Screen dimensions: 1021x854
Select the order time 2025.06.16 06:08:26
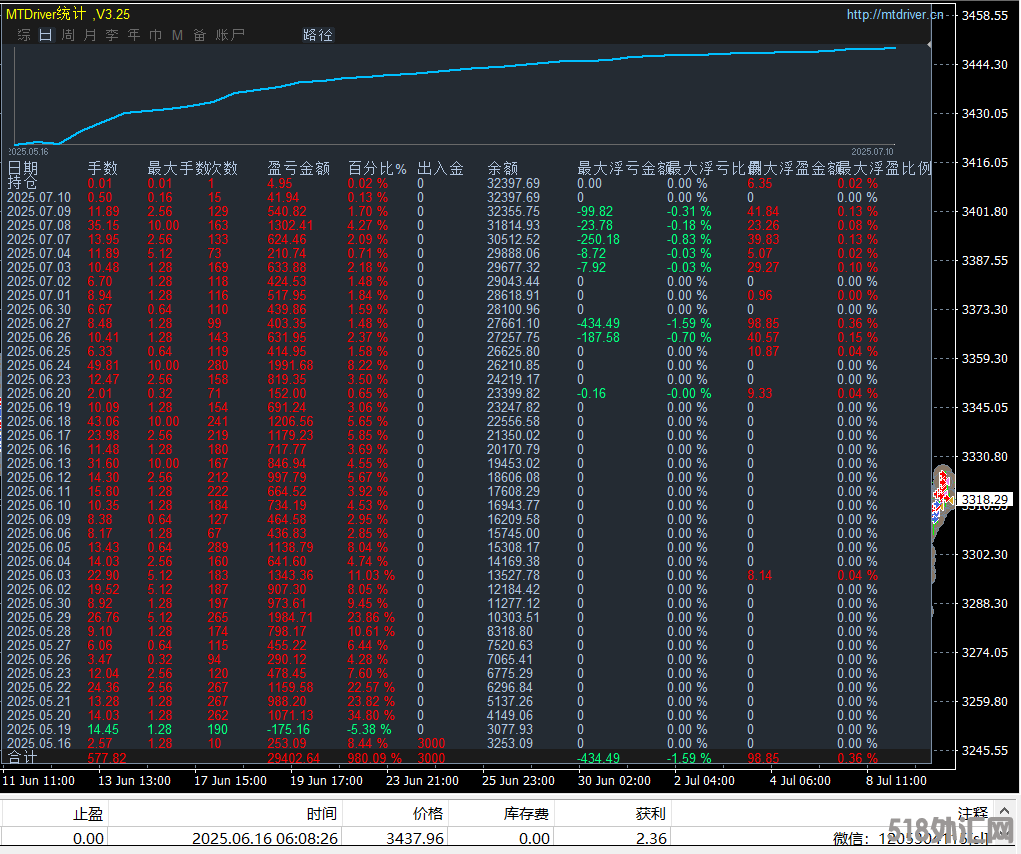264,838
